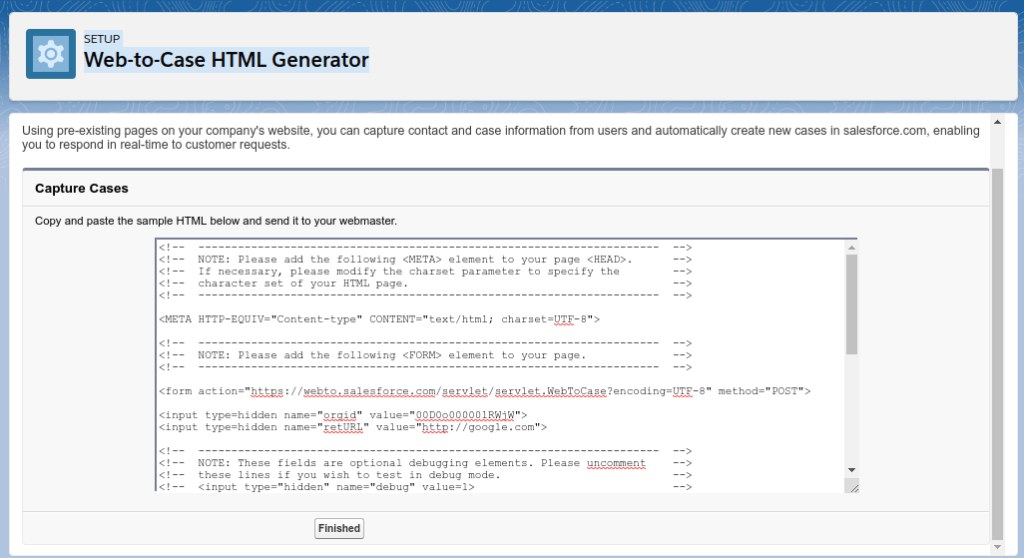Viewport: 1024px width, 558px height.
Task: Click the Web-to-Case HTML Generator title
Action: click(x=226, y=60)
